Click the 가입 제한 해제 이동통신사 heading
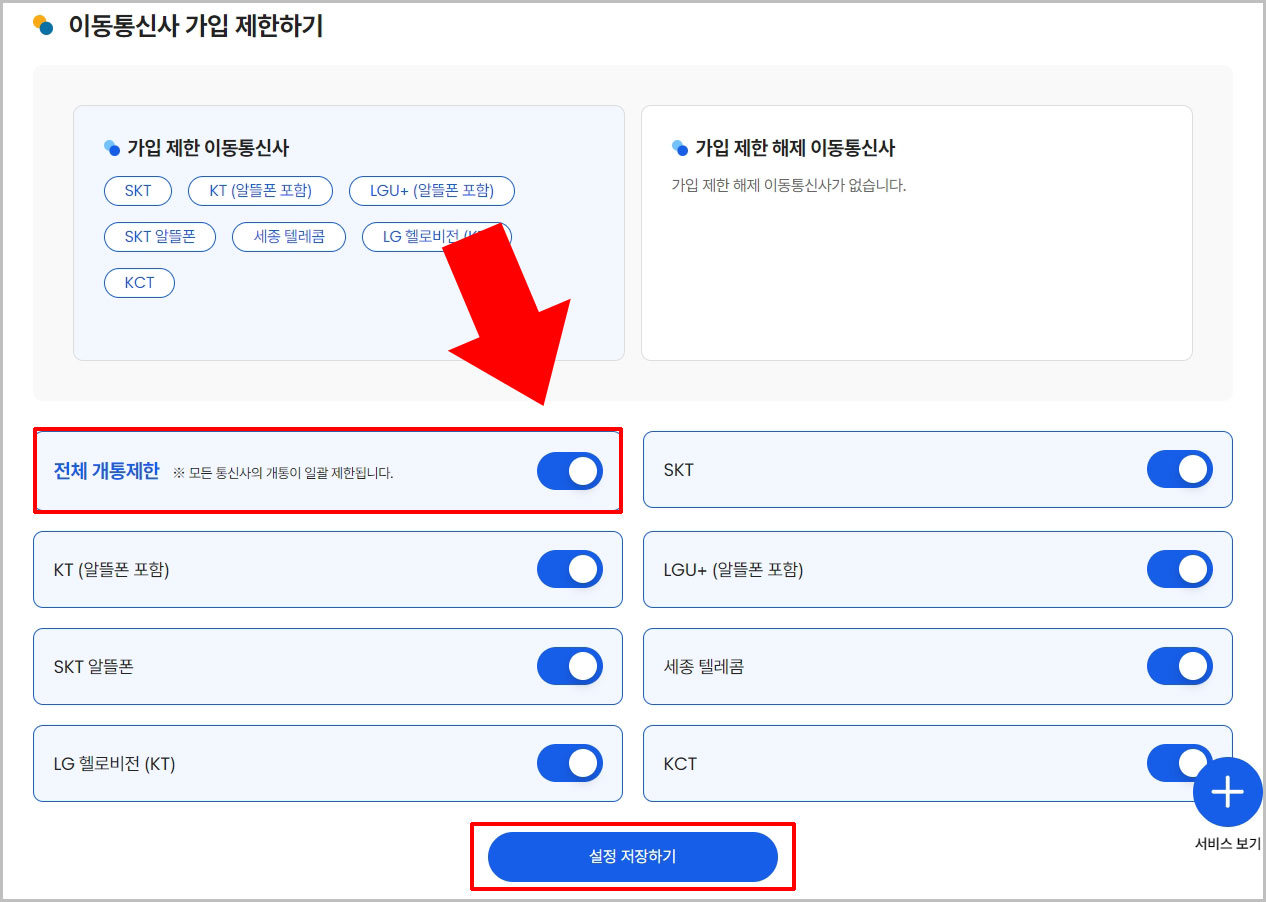The image size is (1266, 902). pyautogui.click(x=795, y=148)
